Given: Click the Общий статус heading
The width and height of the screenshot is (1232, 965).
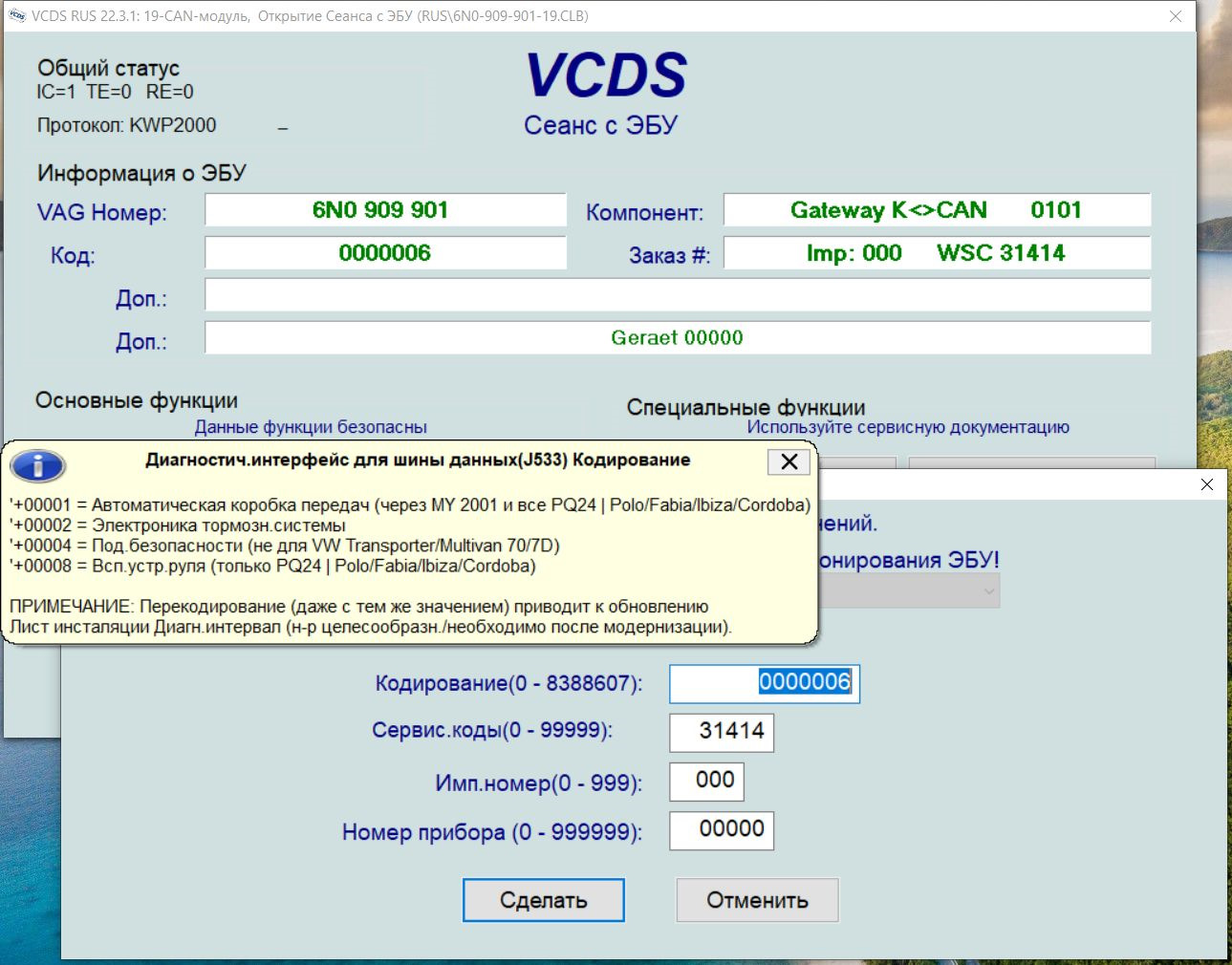Looking at the screenshot, I should pyautogui.click(x=108, y=68).
